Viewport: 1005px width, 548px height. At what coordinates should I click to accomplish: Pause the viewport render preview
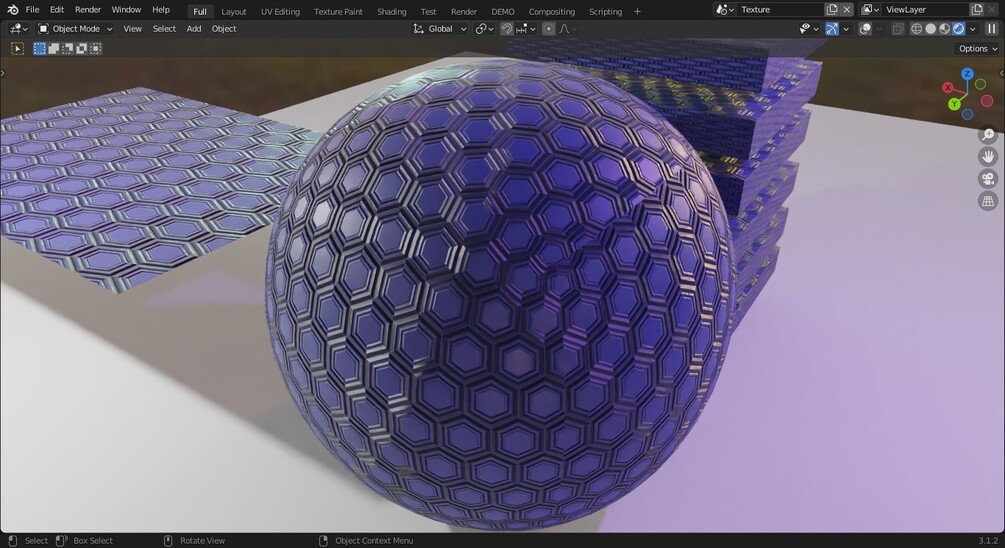click(x=992, y=29)
